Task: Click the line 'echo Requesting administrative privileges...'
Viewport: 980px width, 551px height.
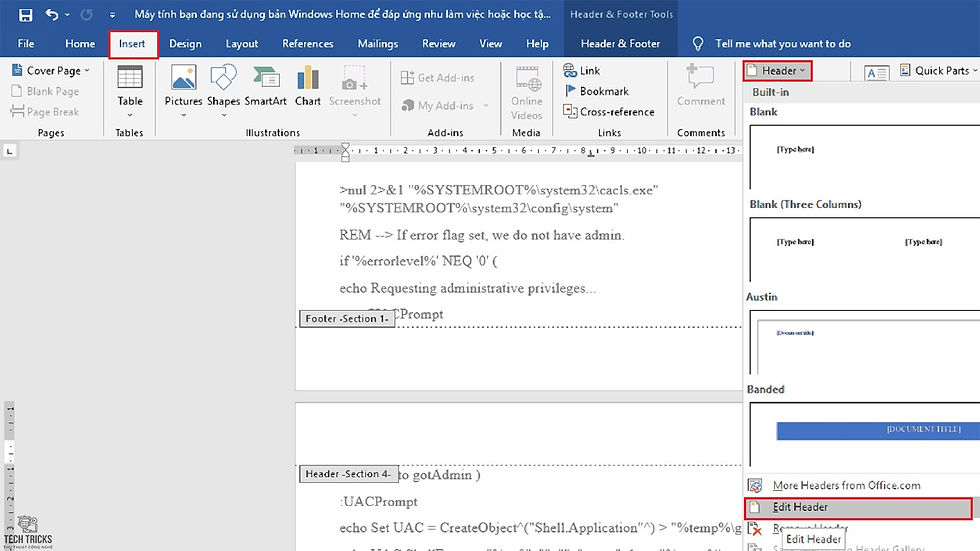Action: (x=468, y=288)
